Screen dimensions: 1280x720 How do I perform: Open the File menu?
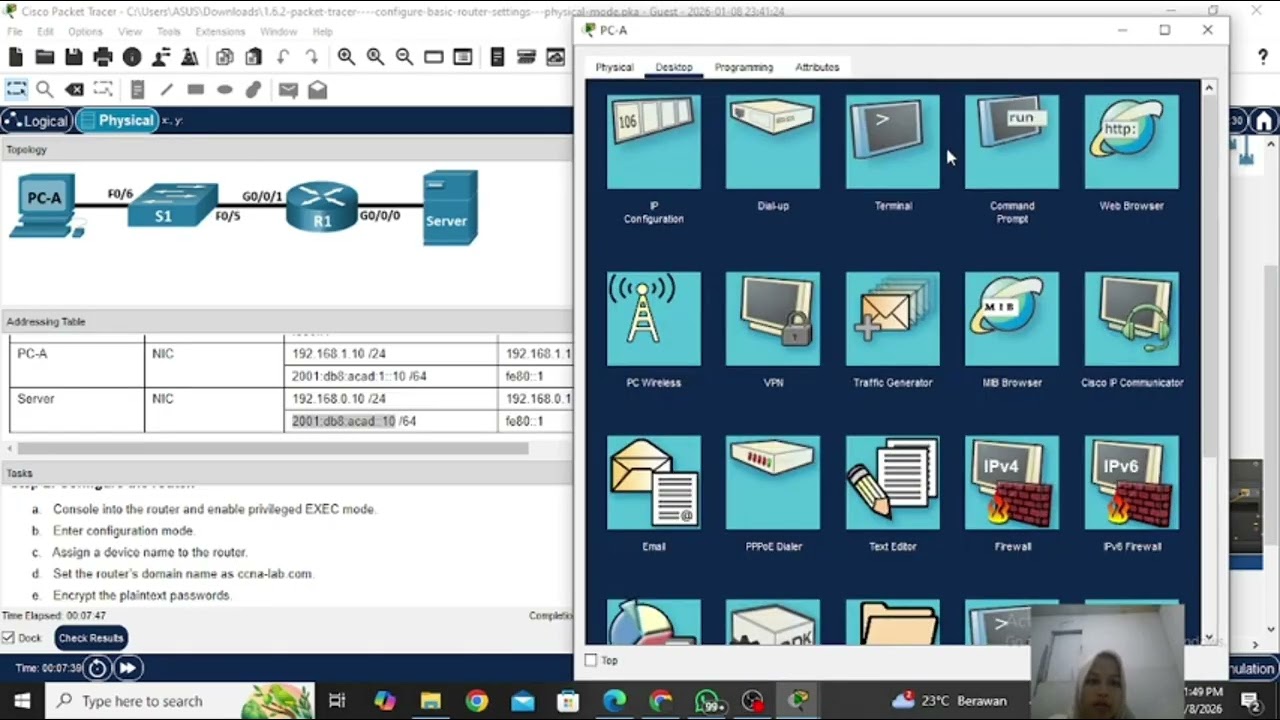[x=15, y=32]
